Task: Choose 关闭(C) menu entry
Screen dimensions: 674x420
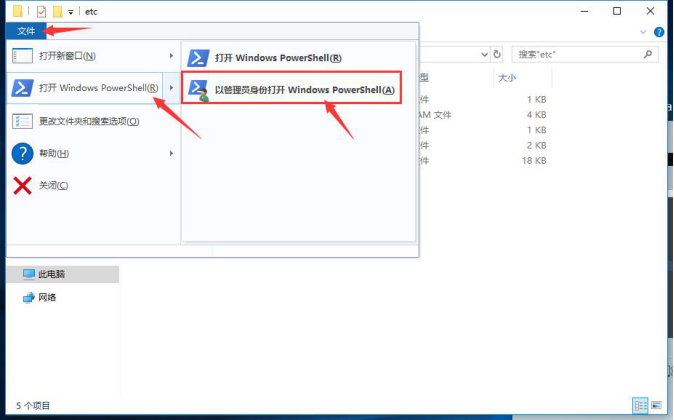Action: (x=93, y=185)
